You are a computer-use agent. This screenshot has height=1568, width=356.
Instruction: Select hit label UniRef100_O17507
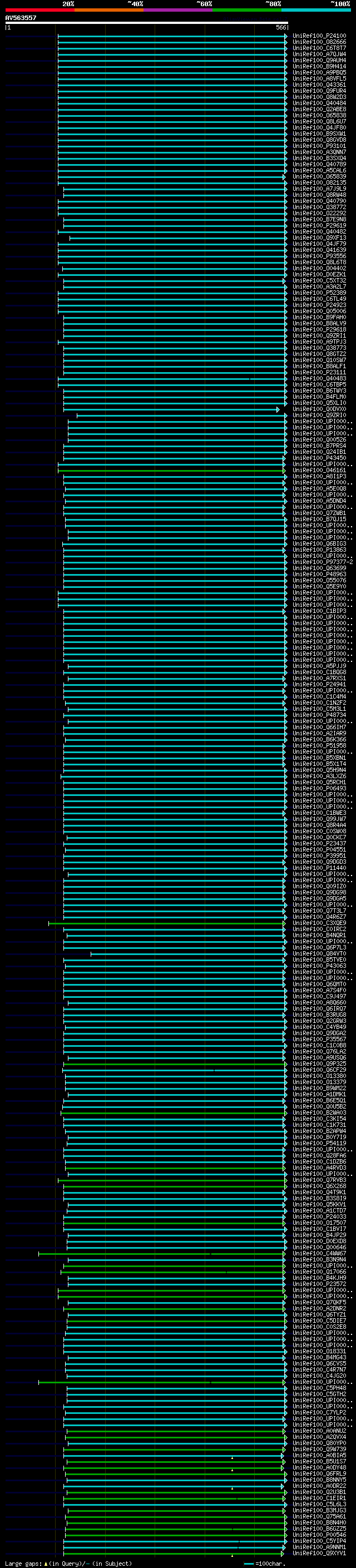click(319, 1223)
